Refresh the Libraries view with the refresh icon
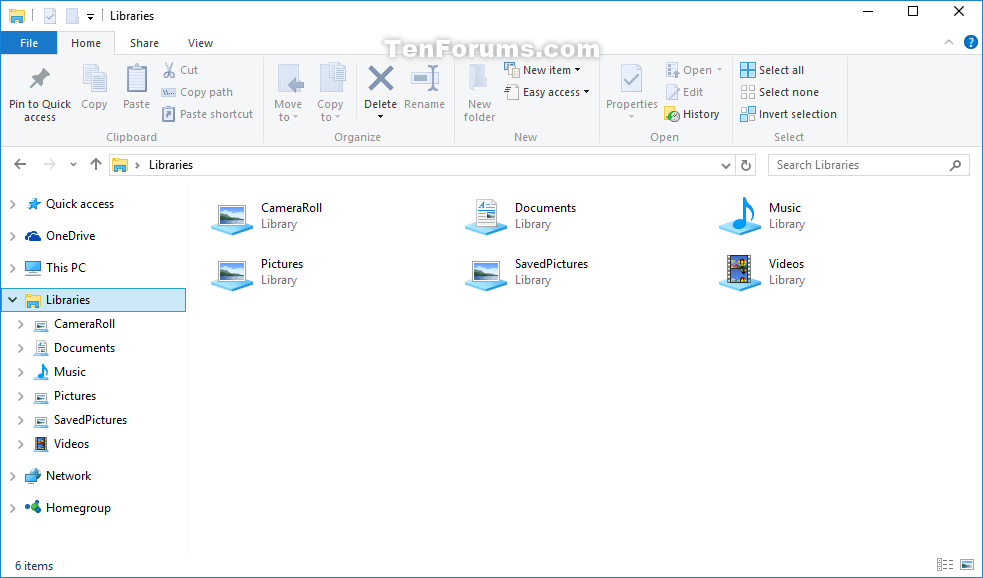 click(746, 164)
